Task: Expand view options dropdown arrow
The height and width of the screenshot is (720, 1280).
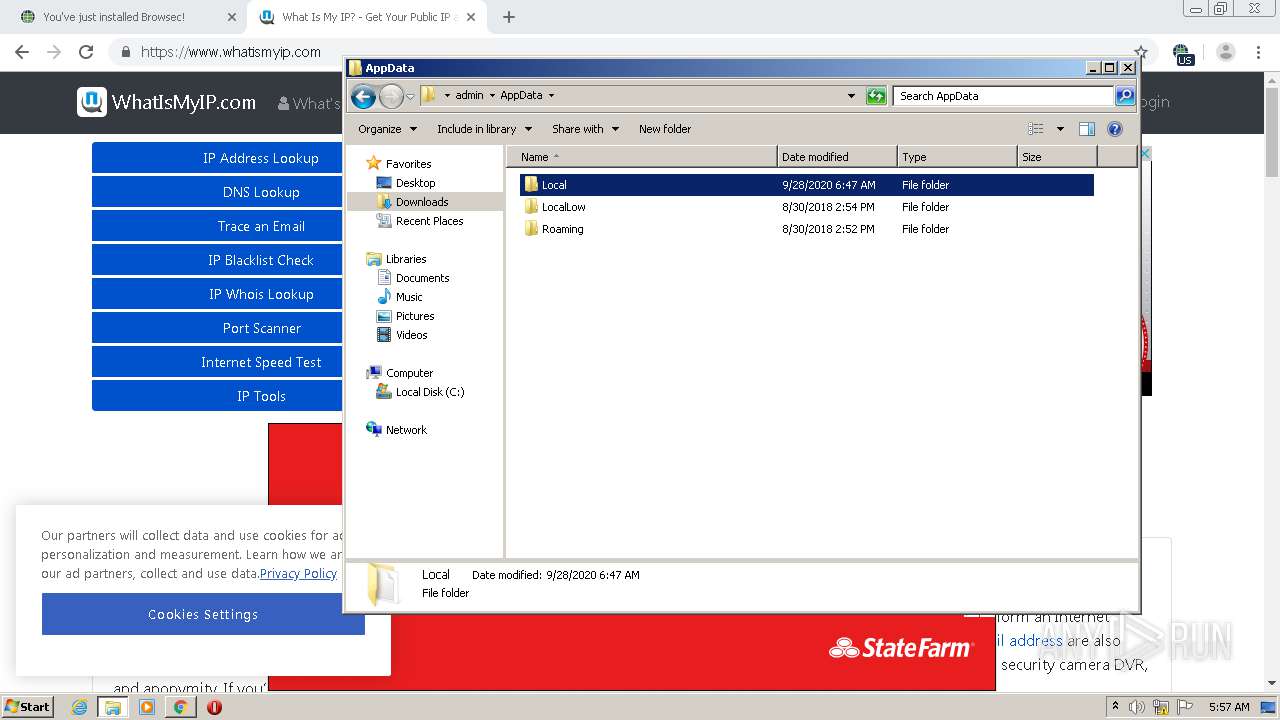Action: pyautogui.click(x=1060, y=129)
